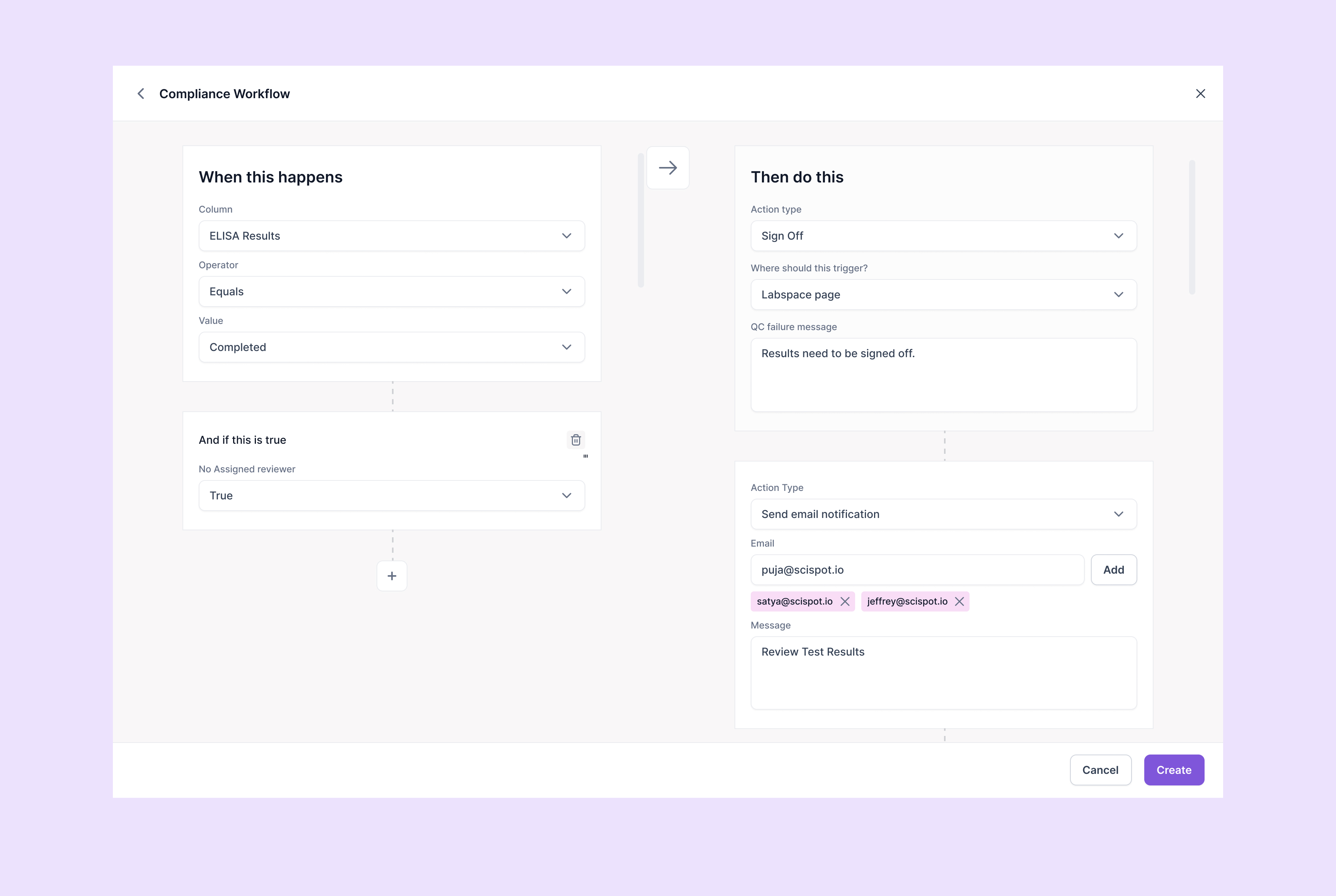
Task: Click the Create button
Action: coord(1174,770)
